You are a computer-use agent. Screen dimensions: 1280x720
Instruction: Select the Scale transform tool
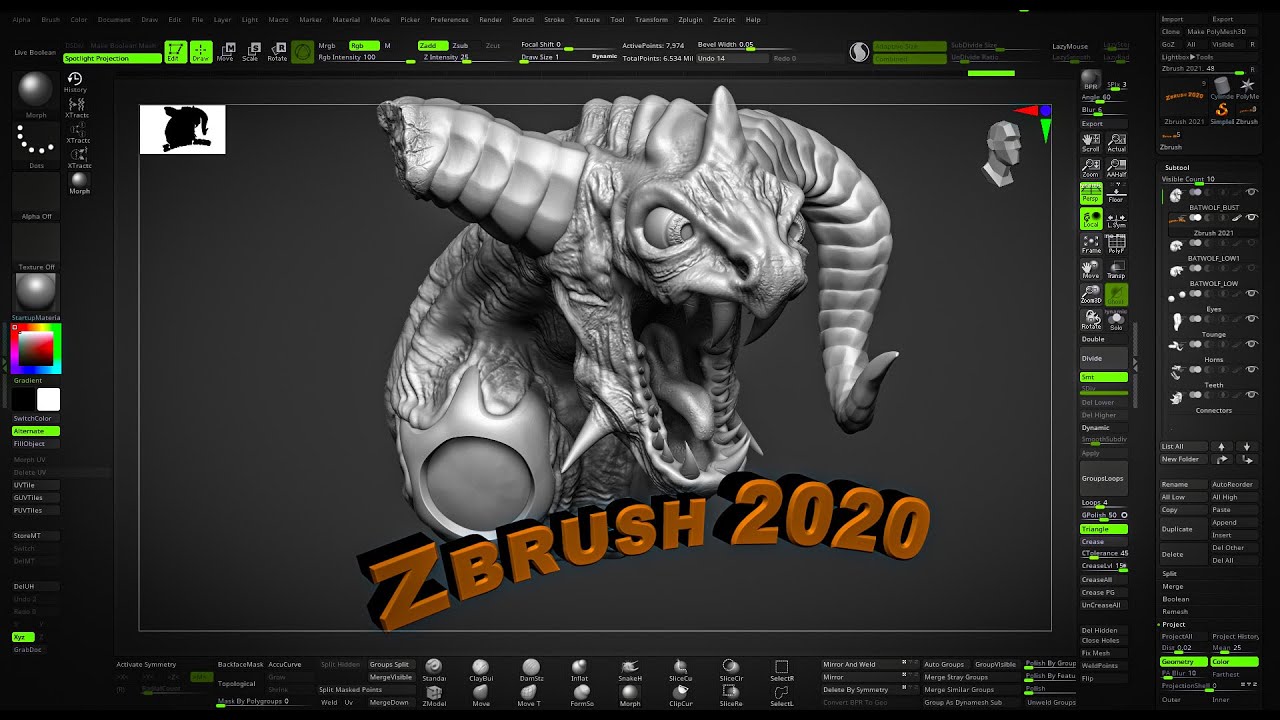pyautogui.click(x=251, y=52)
